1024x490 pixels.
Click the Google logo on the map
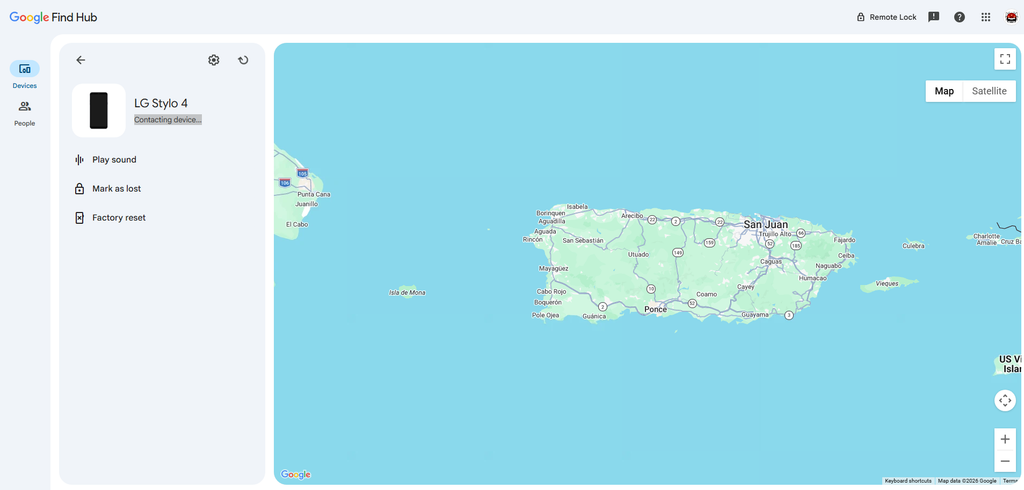coord(295,474)
